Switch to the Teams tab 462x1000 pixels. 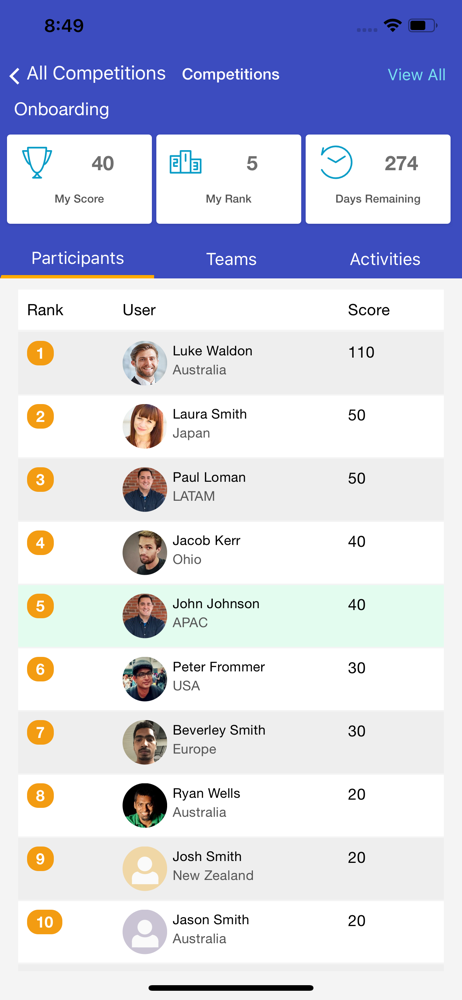coord(231,259)
